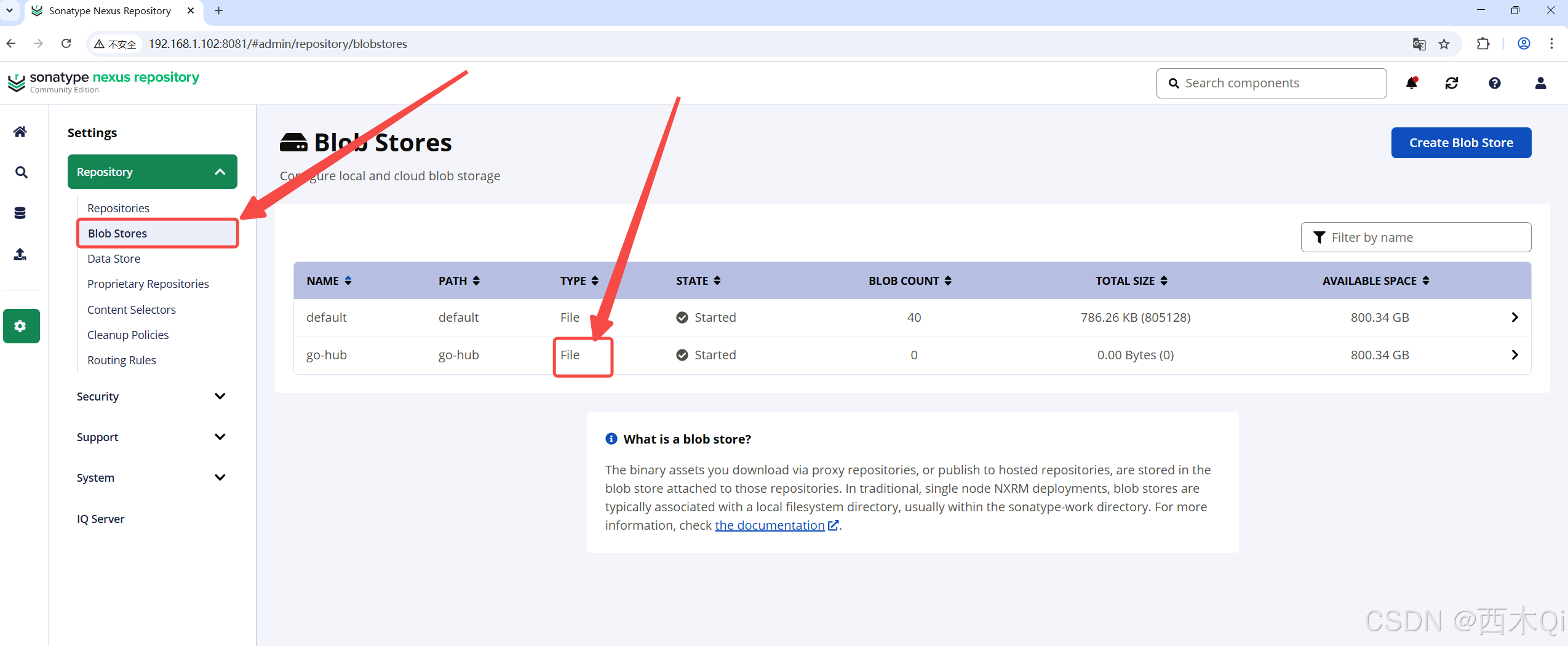Focus the Filter by name field
The image size is (1568, 646).
click(x=1415, y=237)
